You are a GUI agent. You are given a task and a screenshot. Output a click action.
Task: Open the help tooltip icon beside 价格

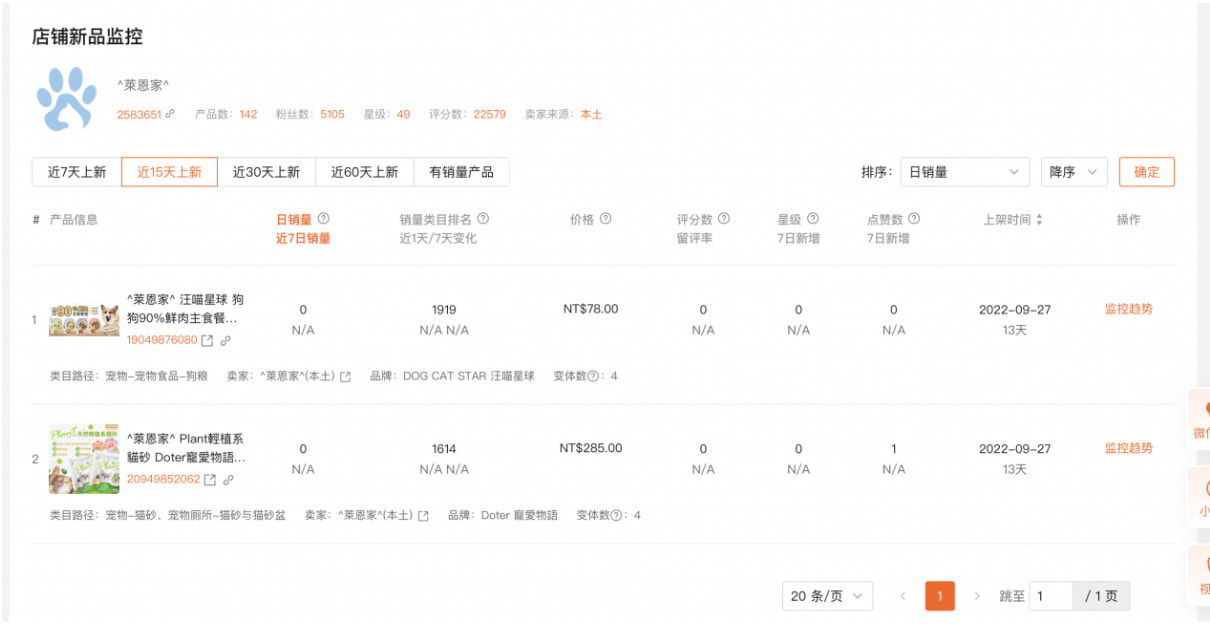click(606, 218)
